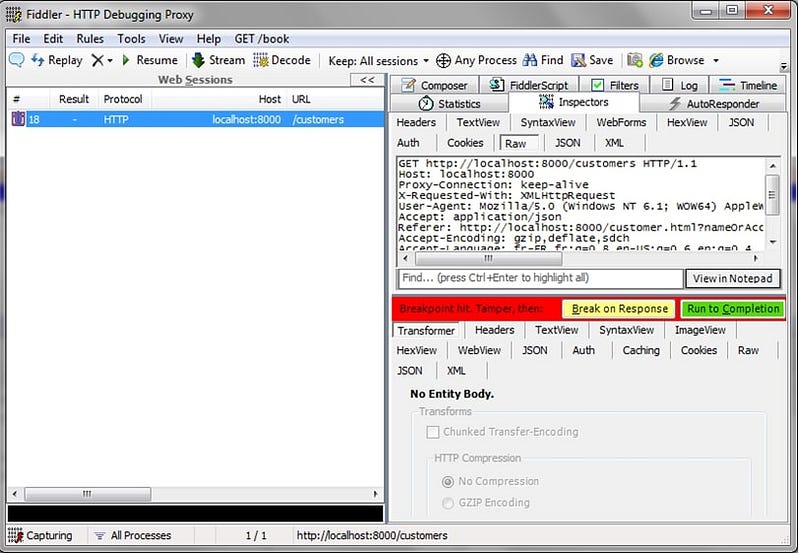Click the Any Process target icon
800x554 pixels.
pos(443,60)
